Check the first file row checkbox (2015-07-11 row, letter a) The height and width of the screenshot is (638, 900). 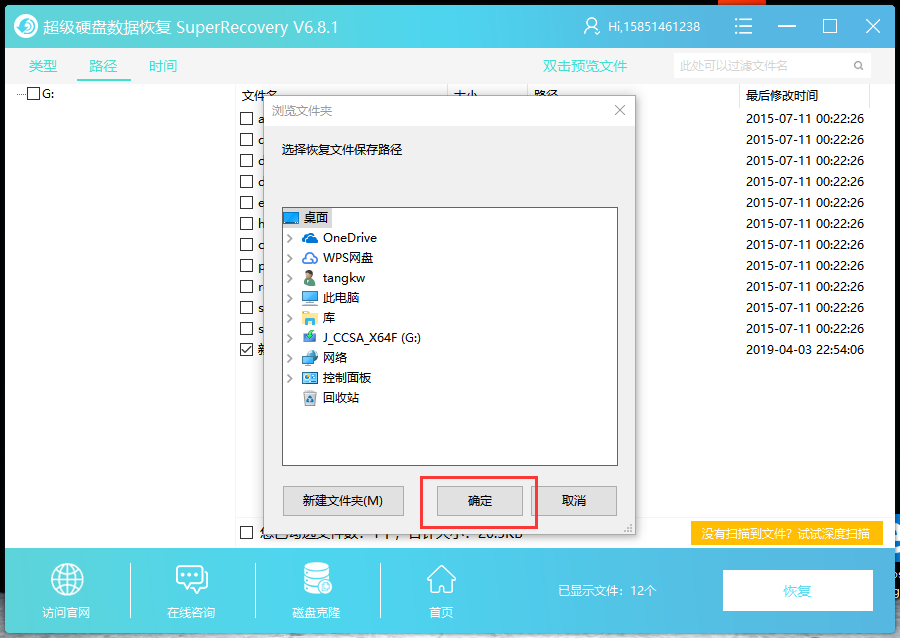247,119
